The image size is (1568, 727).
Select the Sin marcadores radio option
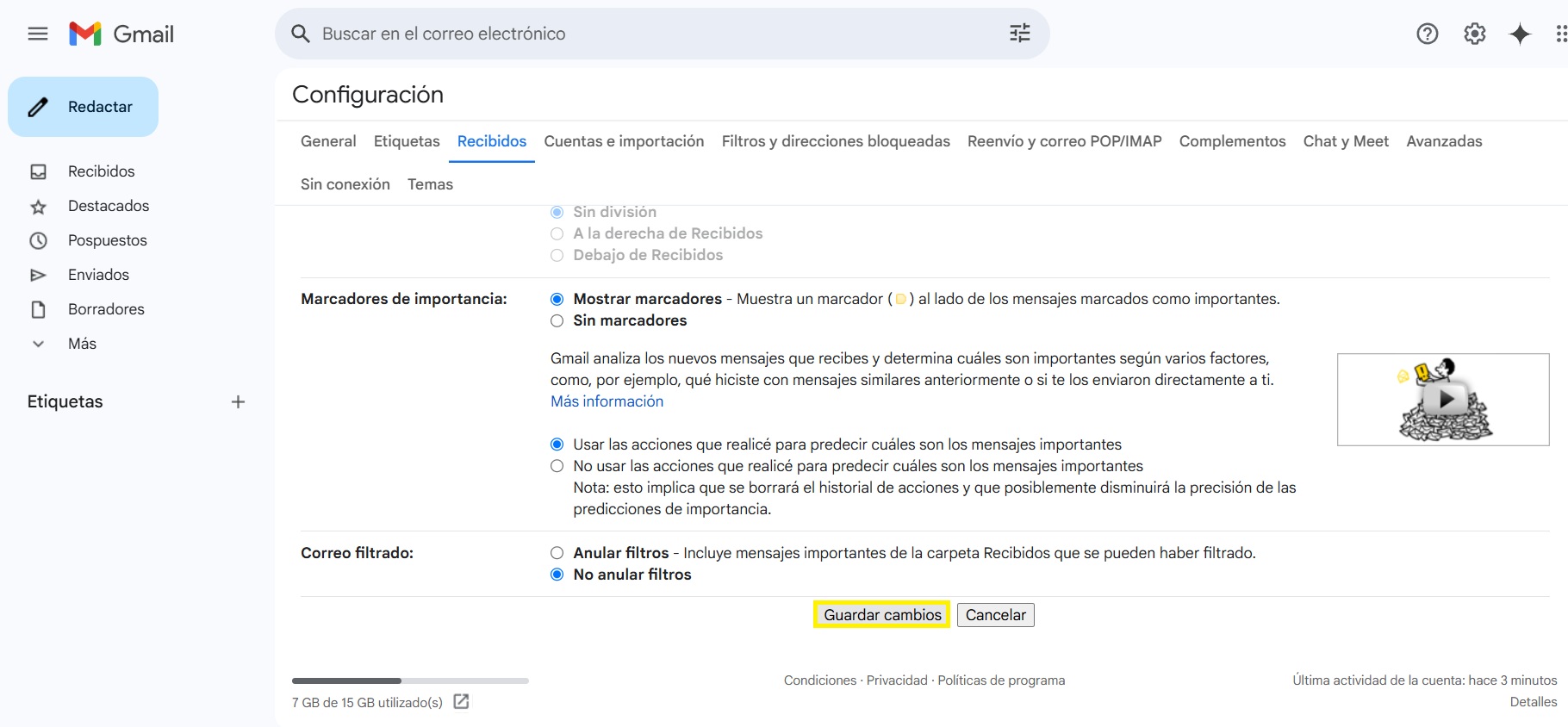557,320
